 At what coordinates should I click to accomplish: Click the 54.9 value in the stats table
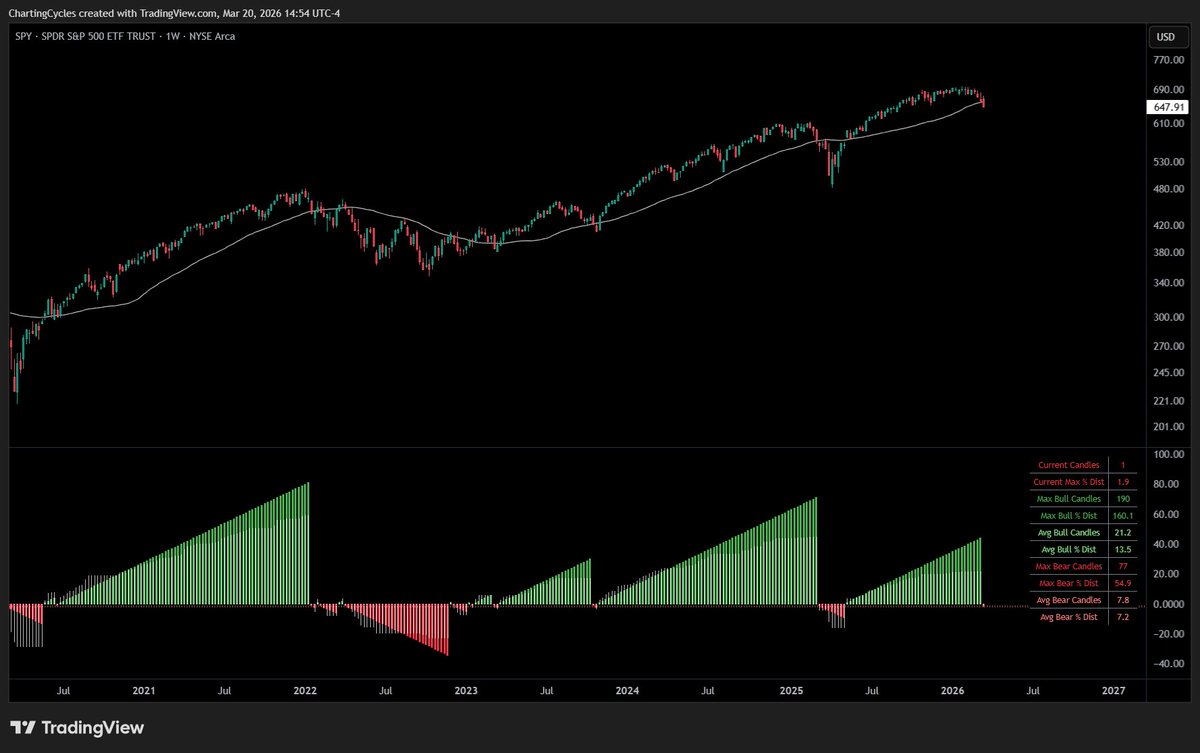click(1123, 583)
